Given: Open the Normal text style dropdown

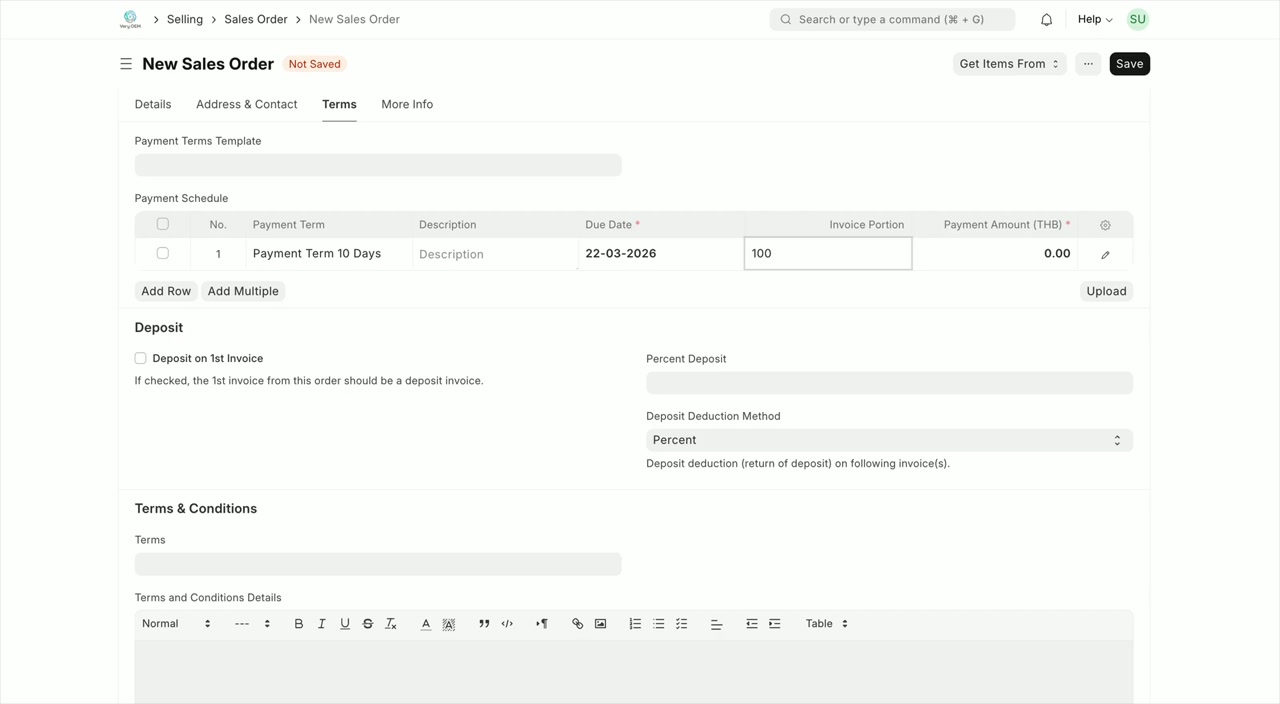Looking at the screenshot, I should pos(176,624).
